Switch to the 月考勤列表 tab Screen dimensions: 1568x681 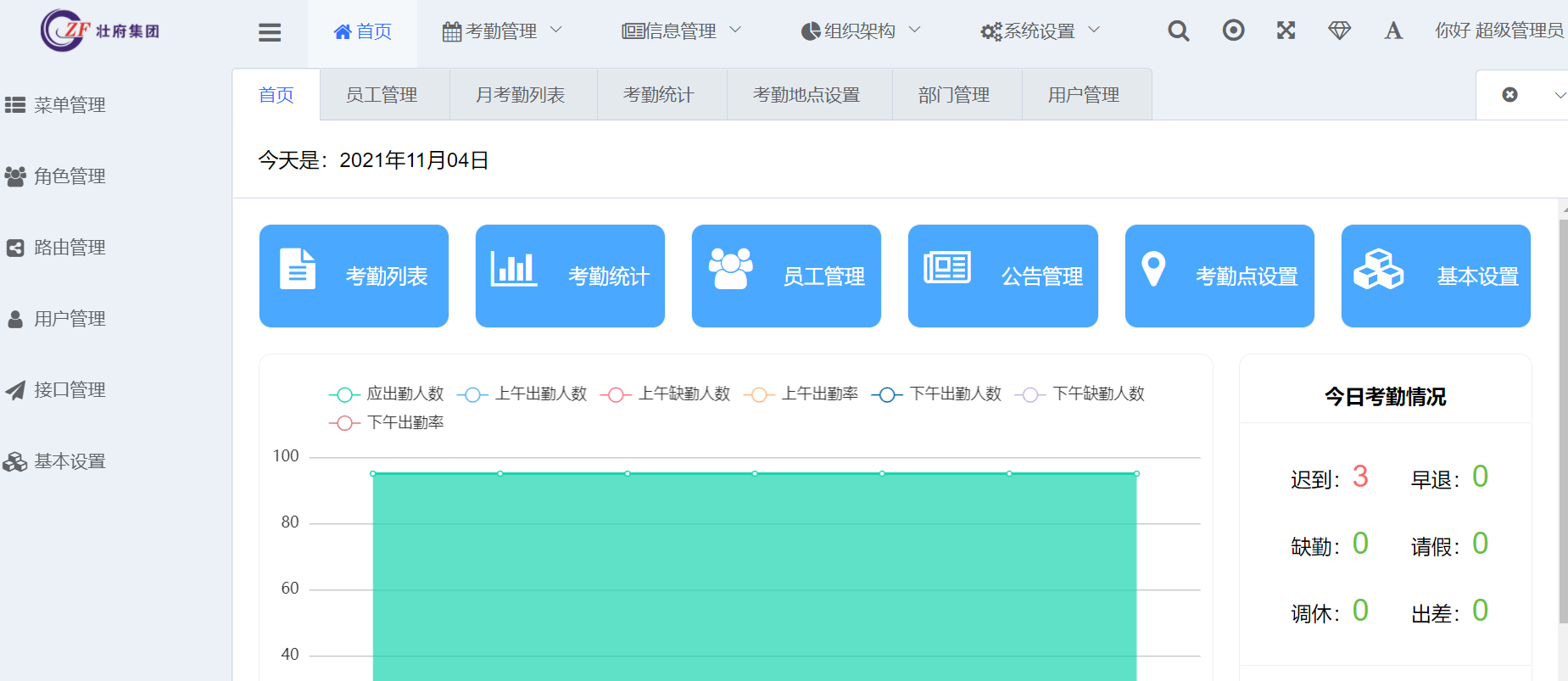click(520, 95)
